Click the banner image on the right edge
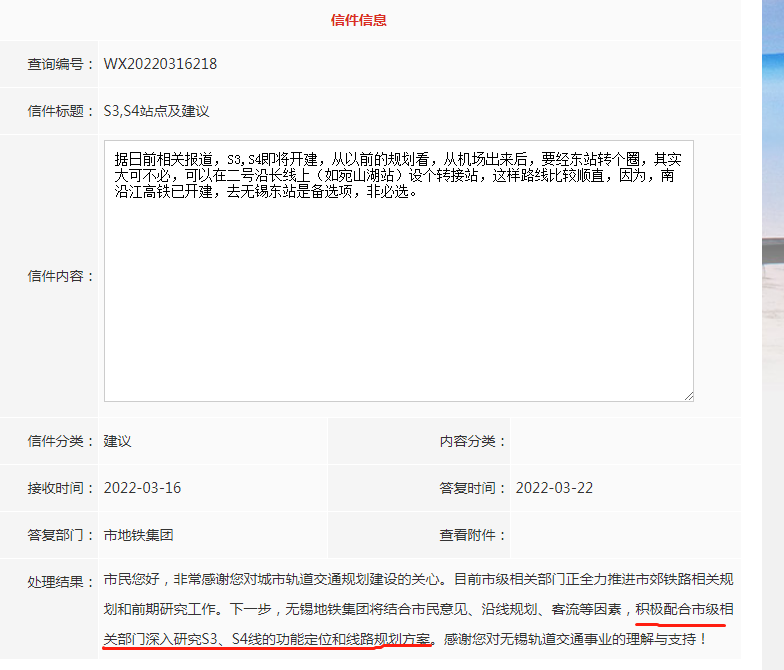 tap(772, 300)
